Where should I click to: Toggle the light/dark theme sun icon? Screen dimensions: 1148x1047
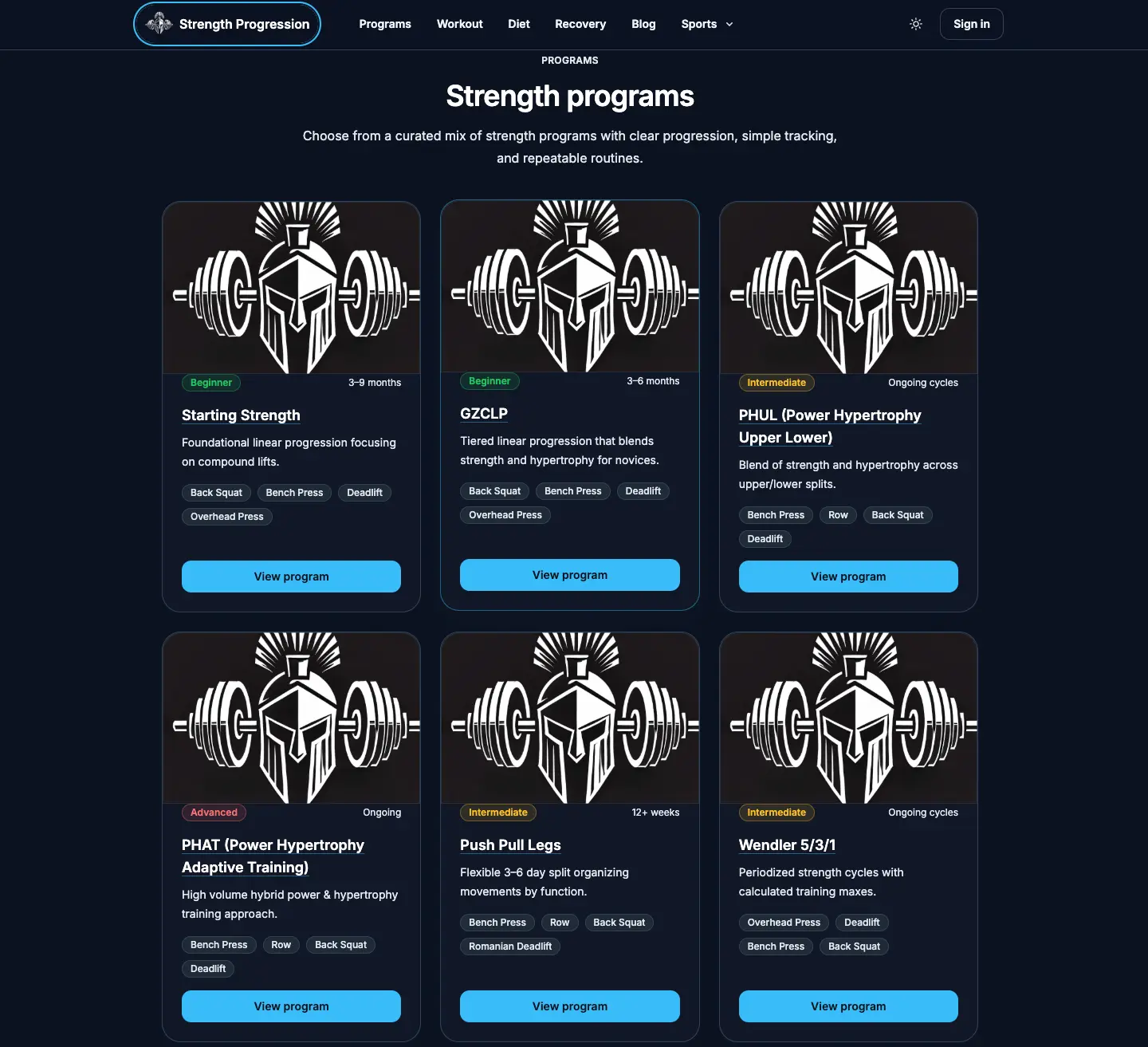pos(916,24)
